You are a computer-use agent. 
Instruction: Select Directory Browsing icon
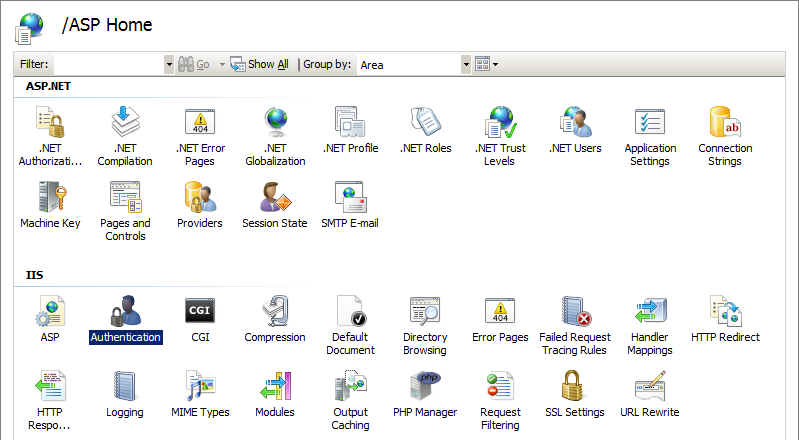coord(425,325)
